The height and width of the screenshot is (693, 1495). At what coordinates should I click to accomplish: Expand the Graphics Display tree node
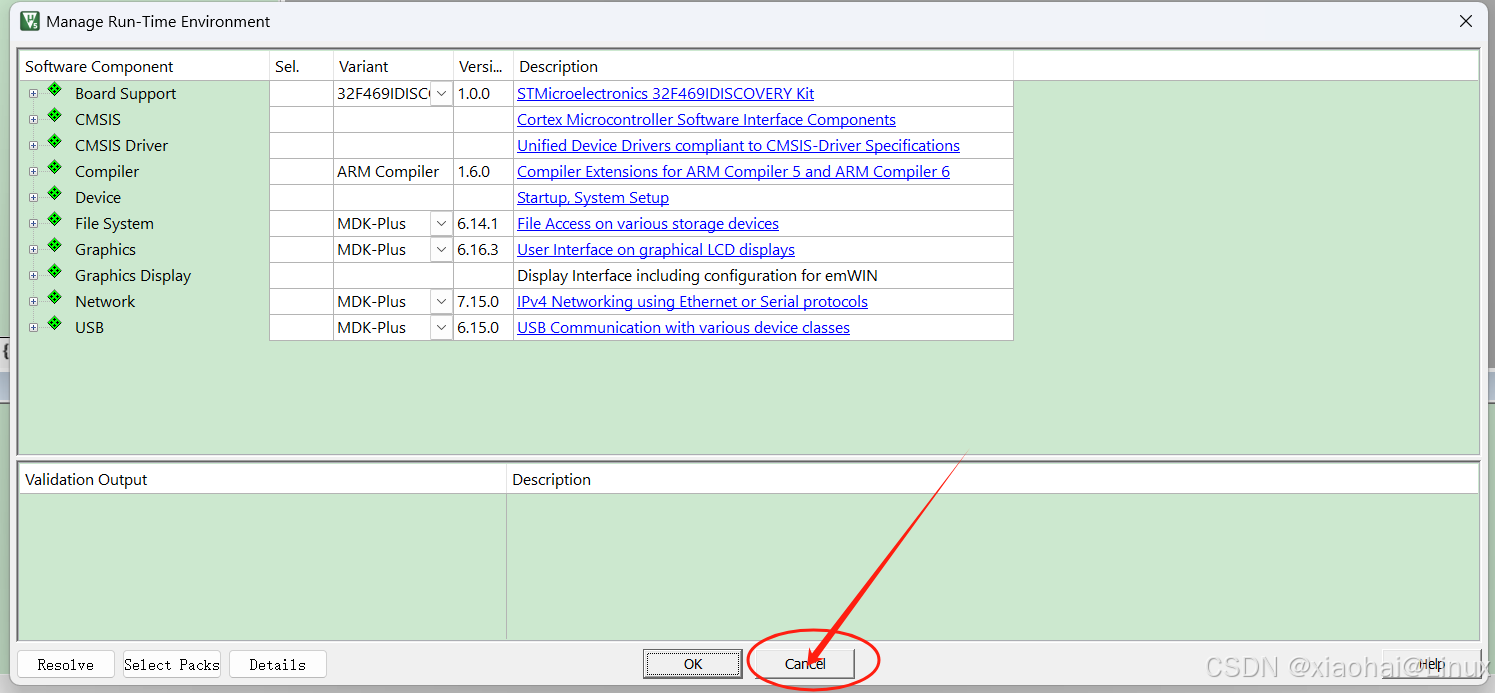point(33,276)
